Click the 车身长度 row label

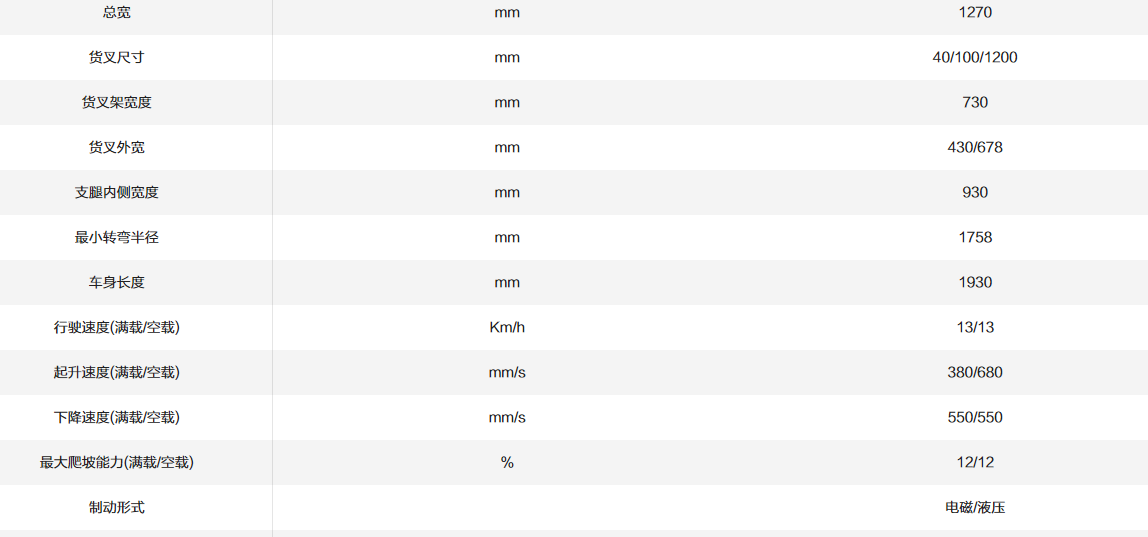116,283
